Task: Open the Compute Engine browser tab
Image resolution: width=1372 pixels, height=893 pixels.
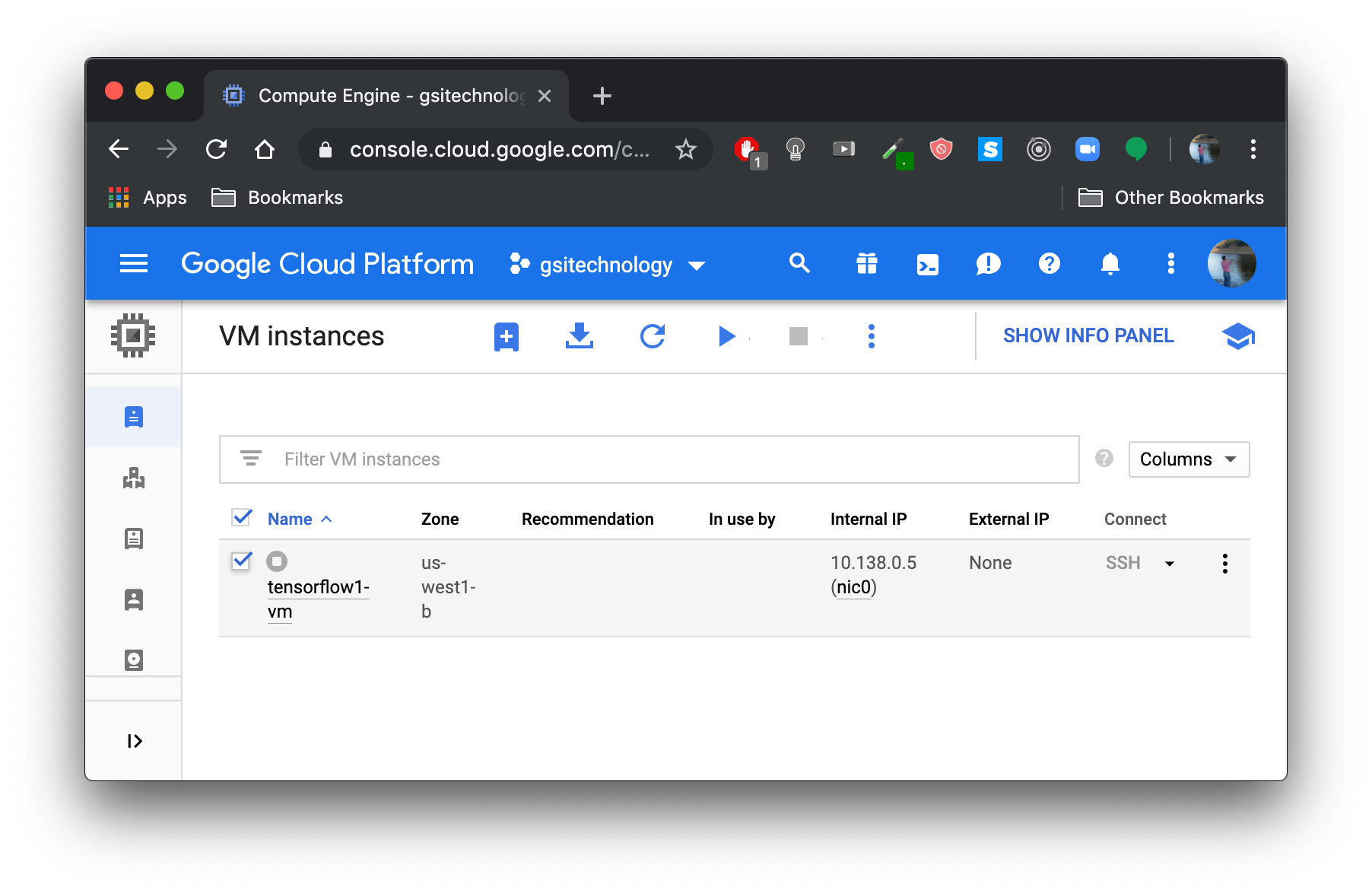Action: coord(386,96)
